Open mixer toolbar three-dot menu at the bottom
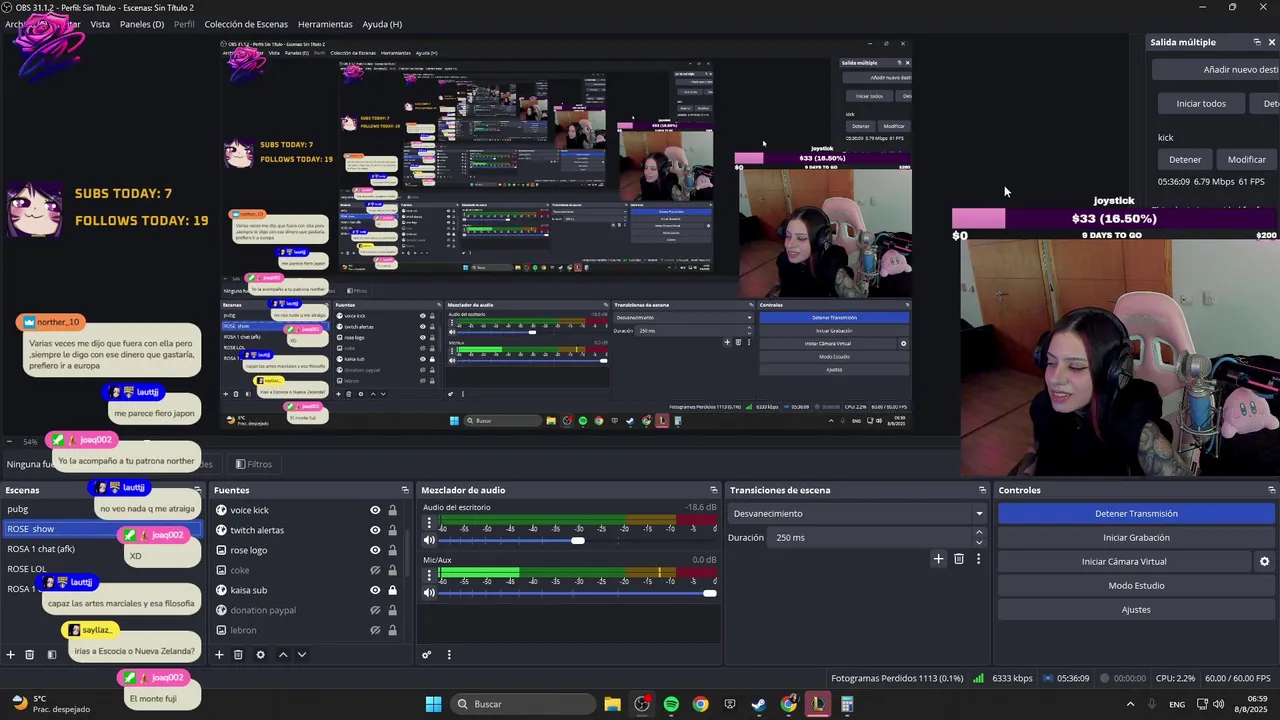Screen dimensions: 1280x720 click(x=449, y=655)
